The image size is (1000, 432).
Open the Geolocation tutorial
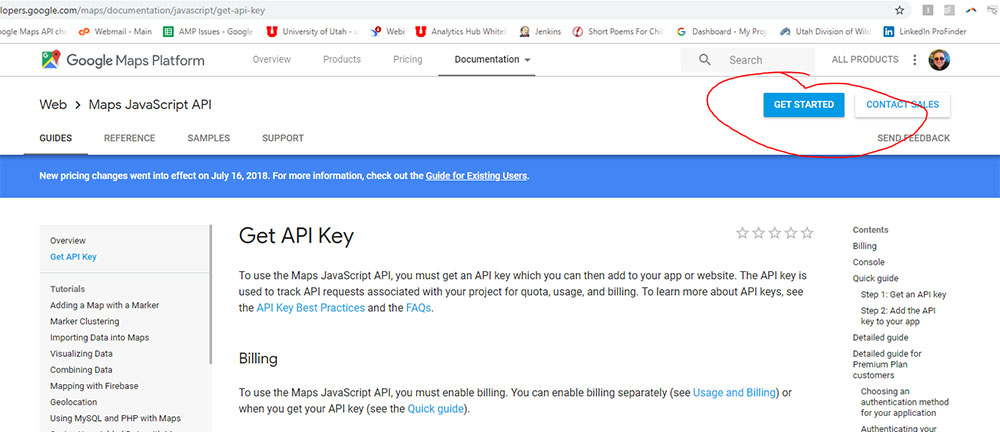click(74, 402)
